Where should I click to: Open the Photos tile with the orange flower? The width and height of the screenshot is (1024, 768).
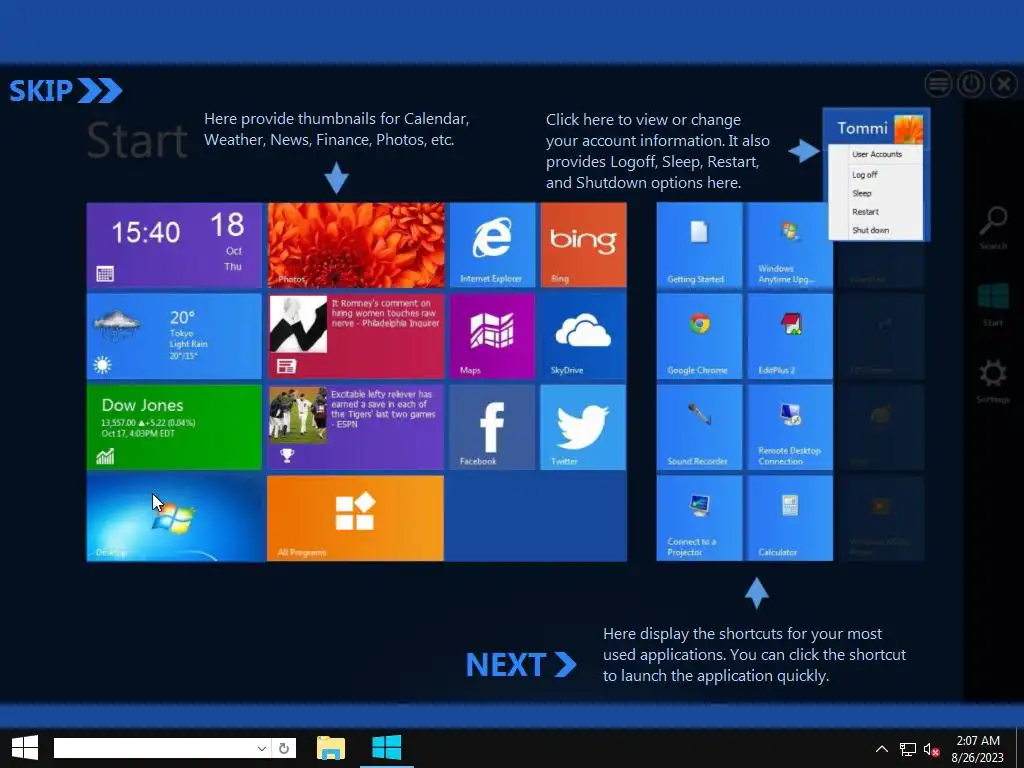[356, 245]
